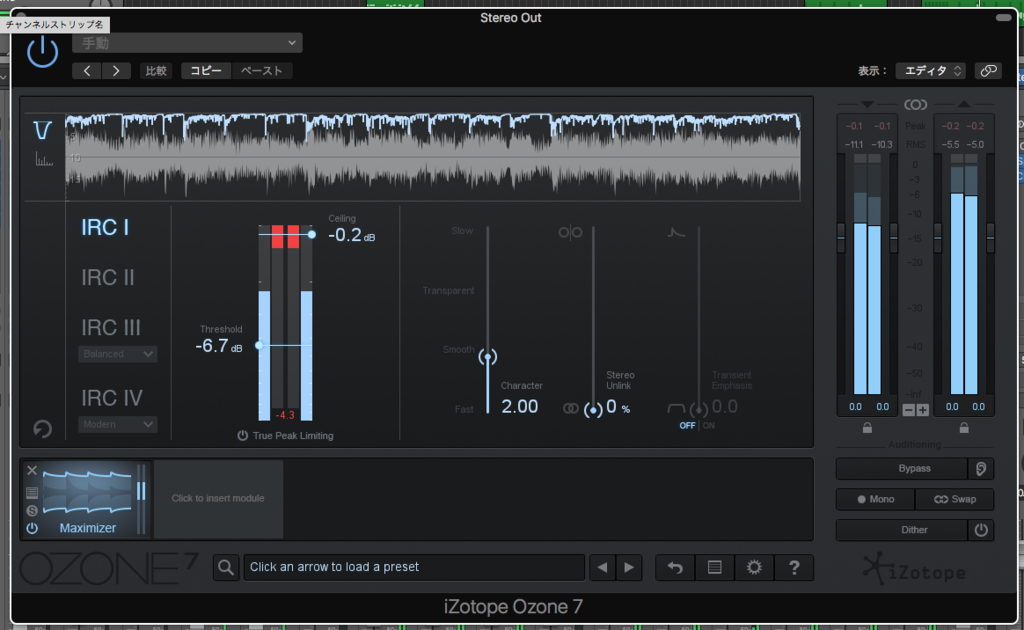The image size is (1024, 630).
Task: Click the Swap channels button
Action: pos(955,499)
